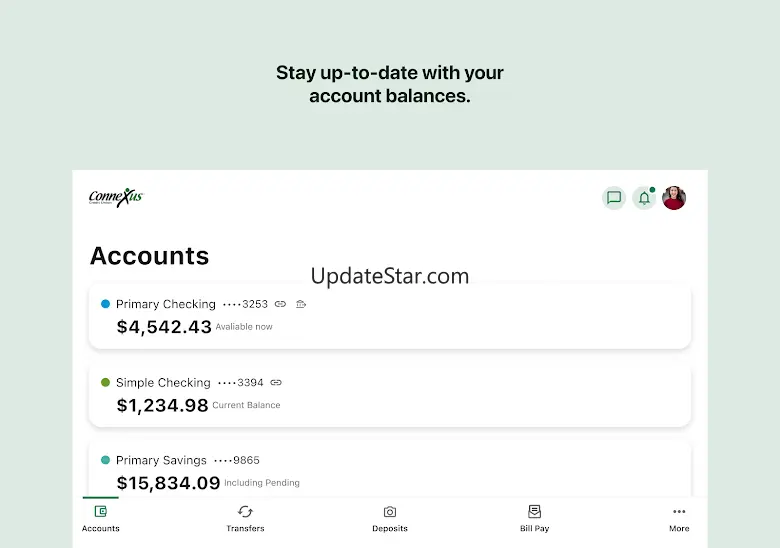Click the Transfers arrows icon
Image resolution: width=780 pixels, height=548 pixels.
(x=245, y=512)
